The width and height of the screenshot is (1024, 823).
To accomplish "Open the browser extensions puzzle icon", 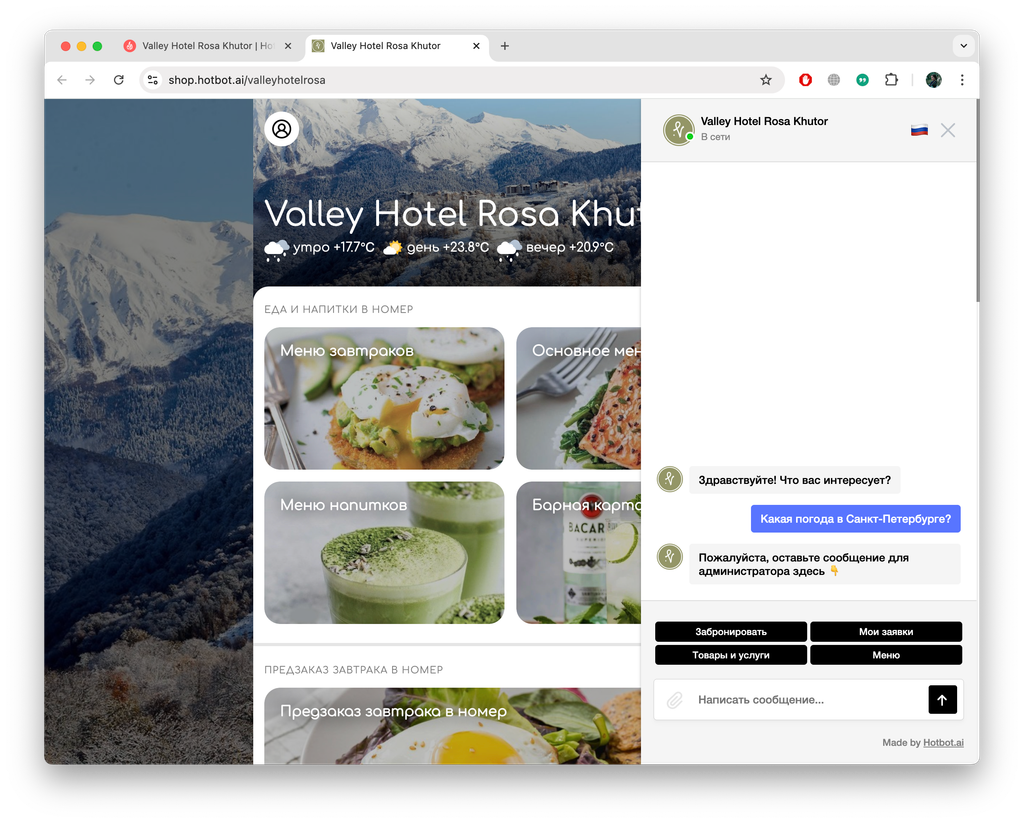I will (x=891, y=80).
